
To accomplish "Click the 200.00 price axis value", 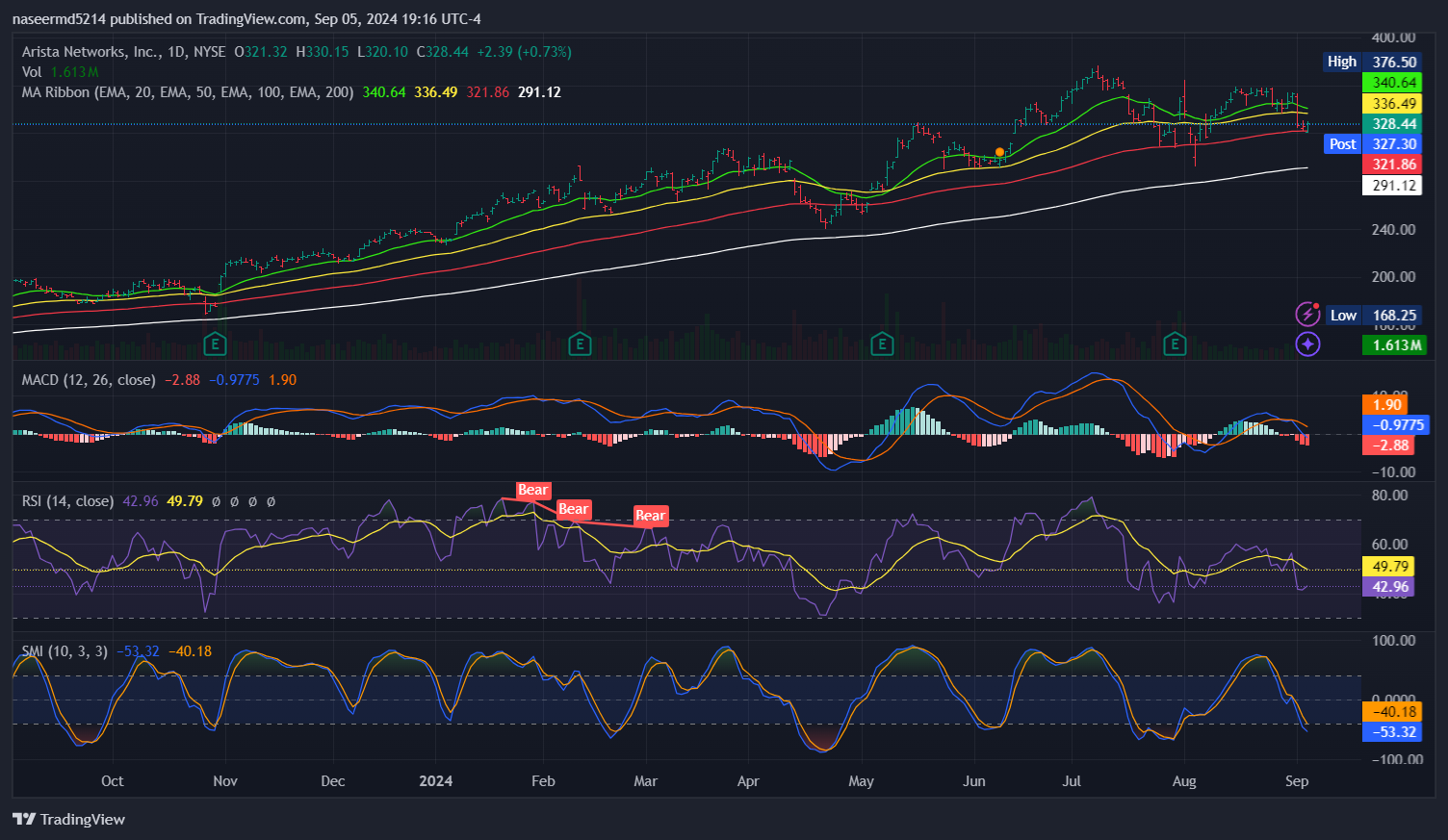I will click(x=1393, y=277).
